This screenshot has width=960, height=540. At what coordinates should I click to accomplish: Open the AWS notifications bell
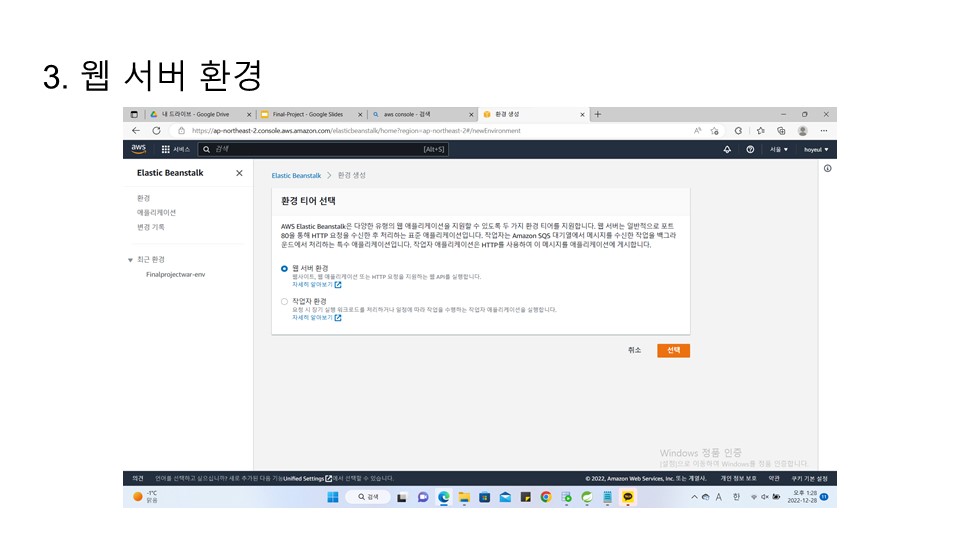click(x=727, y=149)
